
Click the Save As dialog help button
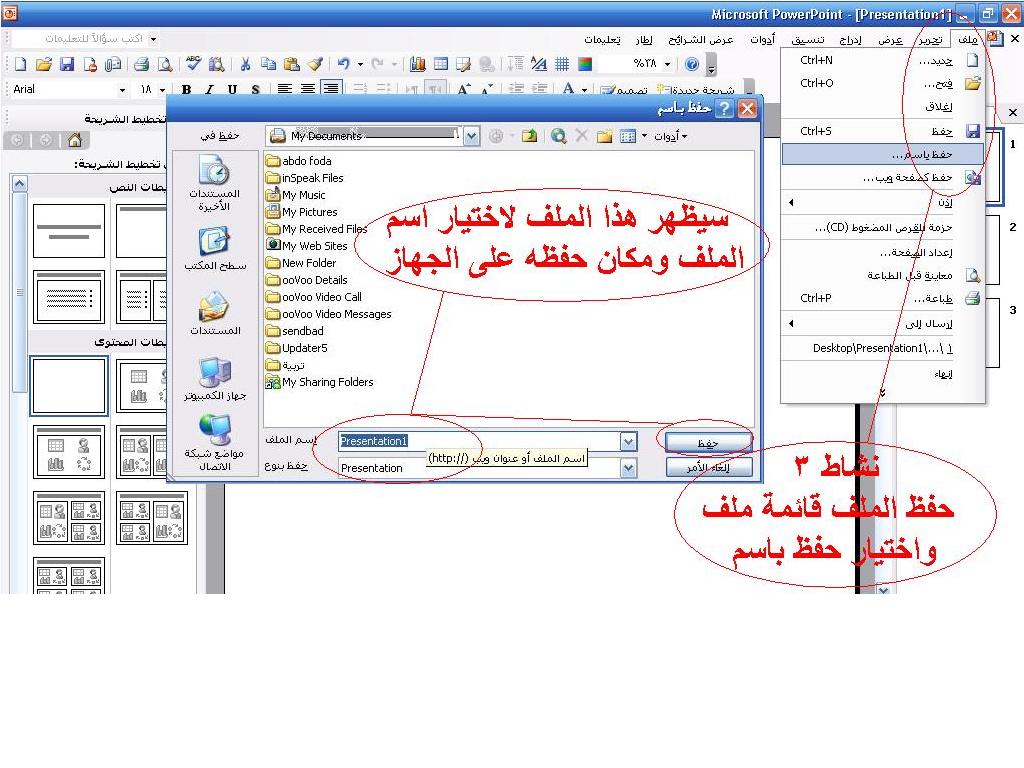724,108
